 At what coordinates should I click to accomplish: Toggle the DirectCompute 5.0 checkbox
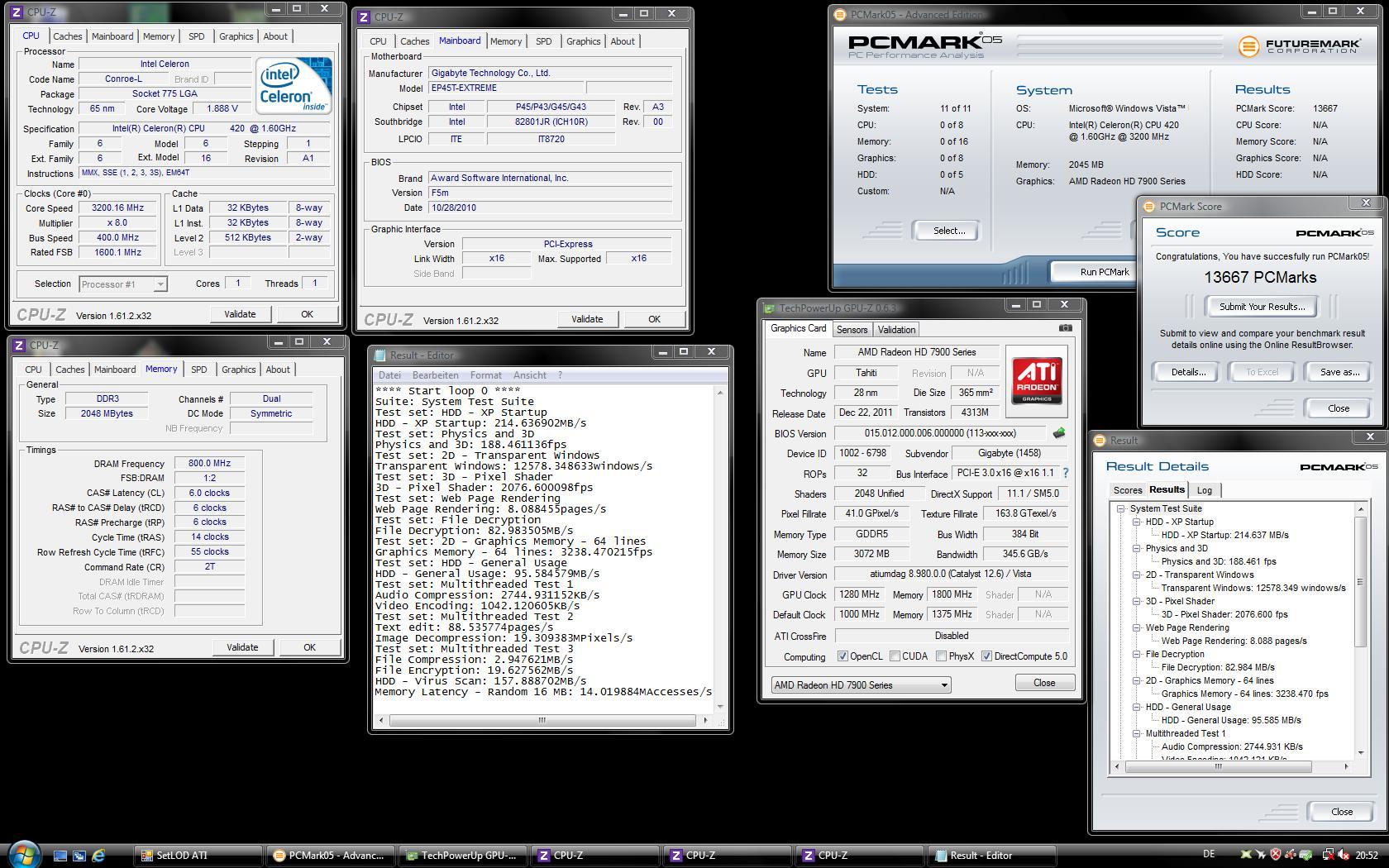point(986,656)
